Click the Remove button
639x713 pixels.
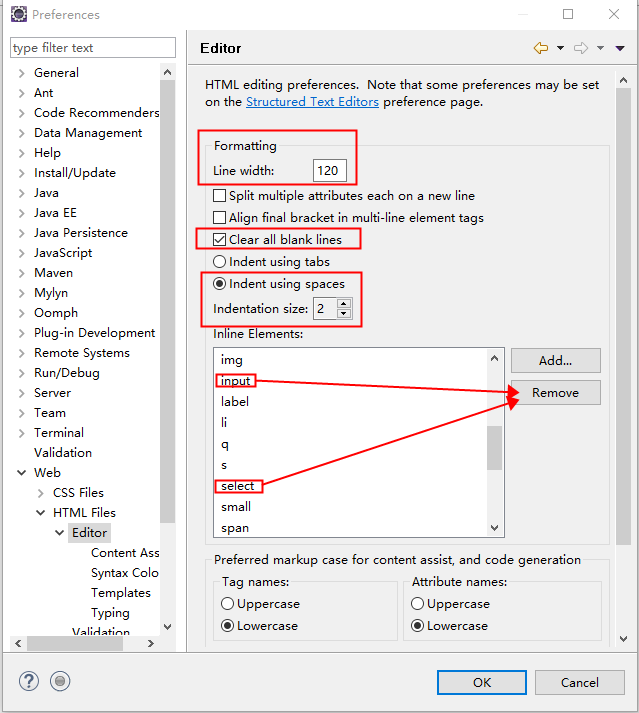pyautogui.click(x=555, y=393)
